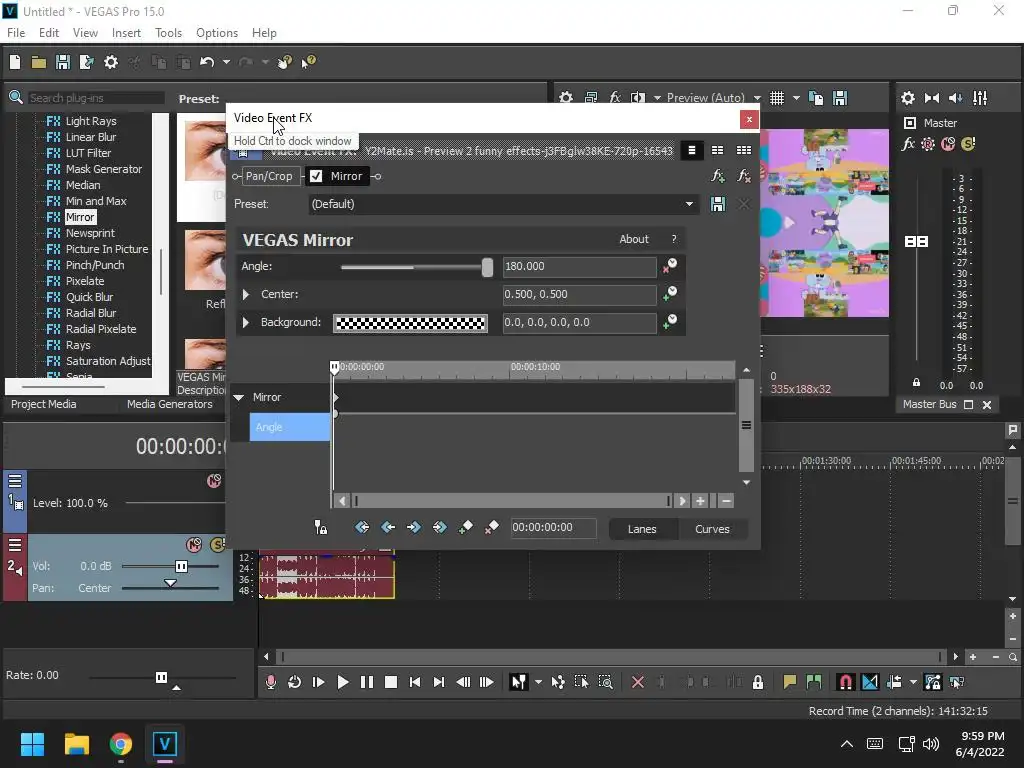1024x768 pixels.
Task: Create a new project with toolbar icon
Action: 15,62
